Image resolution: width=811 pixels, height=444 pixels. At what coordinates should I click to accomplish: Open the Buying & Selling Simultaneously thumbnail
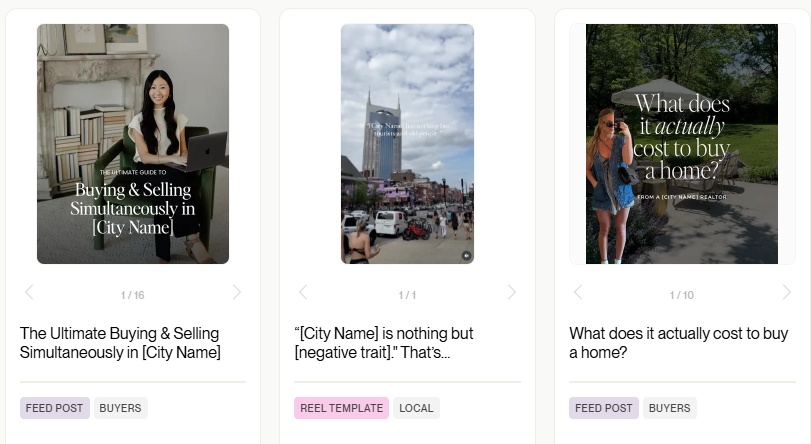(x=133, y=144)
